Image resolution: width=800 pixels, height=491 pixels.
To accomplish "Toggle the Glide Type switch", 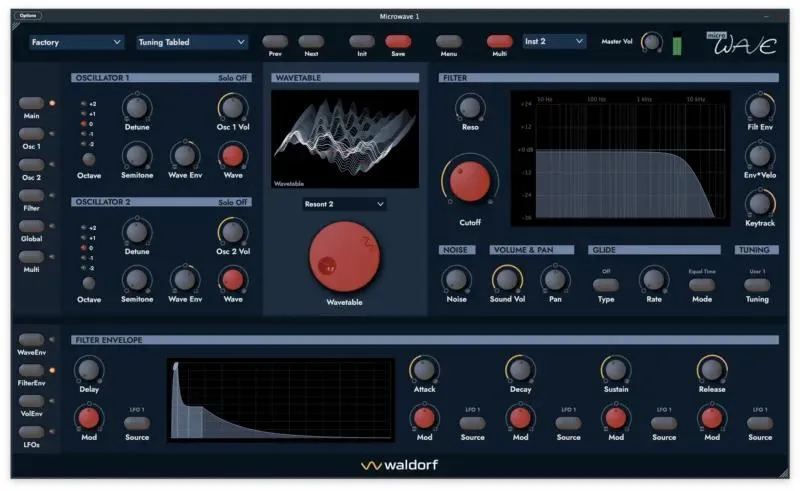I will pyautogui.click(x=606, y=285).
